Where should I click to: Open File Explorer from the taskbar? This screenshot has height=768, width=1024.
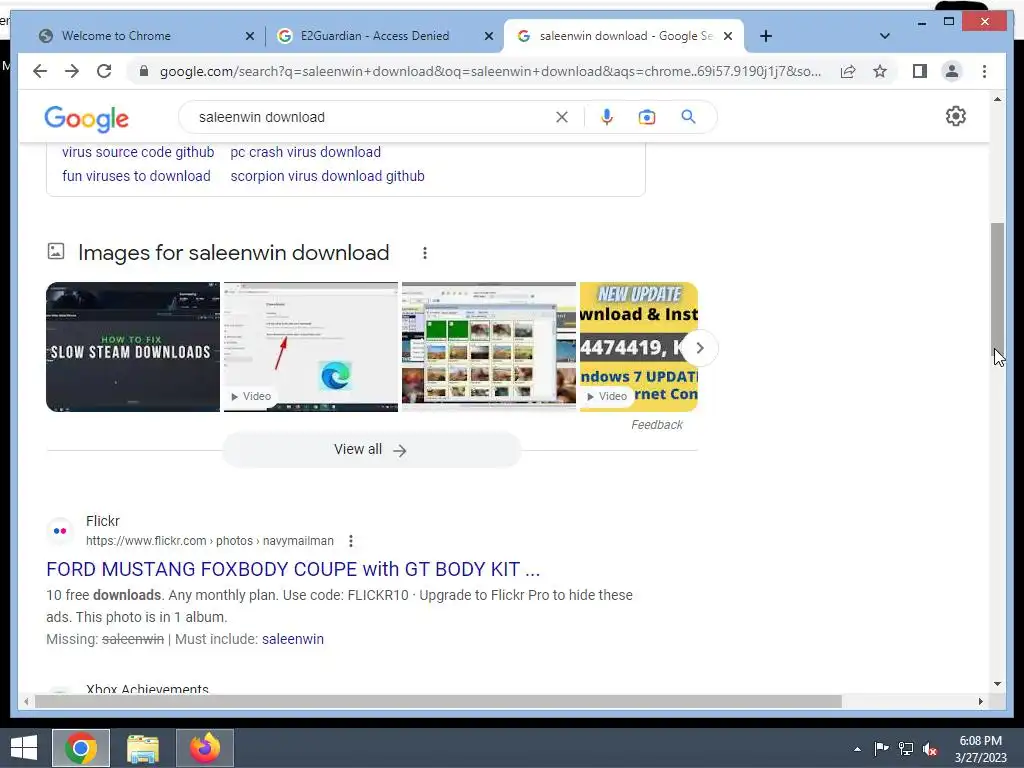point(142,748)
